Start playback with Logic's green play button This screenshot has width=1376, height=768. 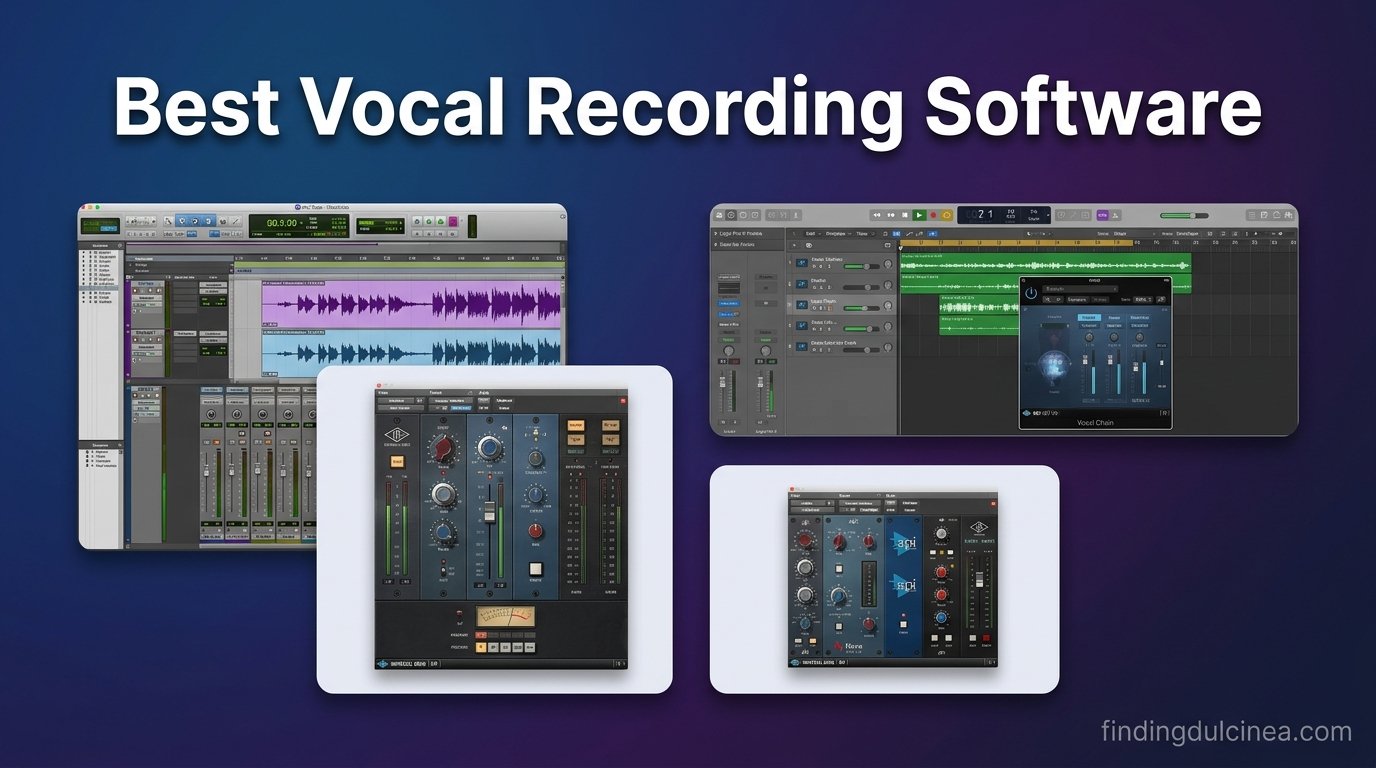[919, 215]
